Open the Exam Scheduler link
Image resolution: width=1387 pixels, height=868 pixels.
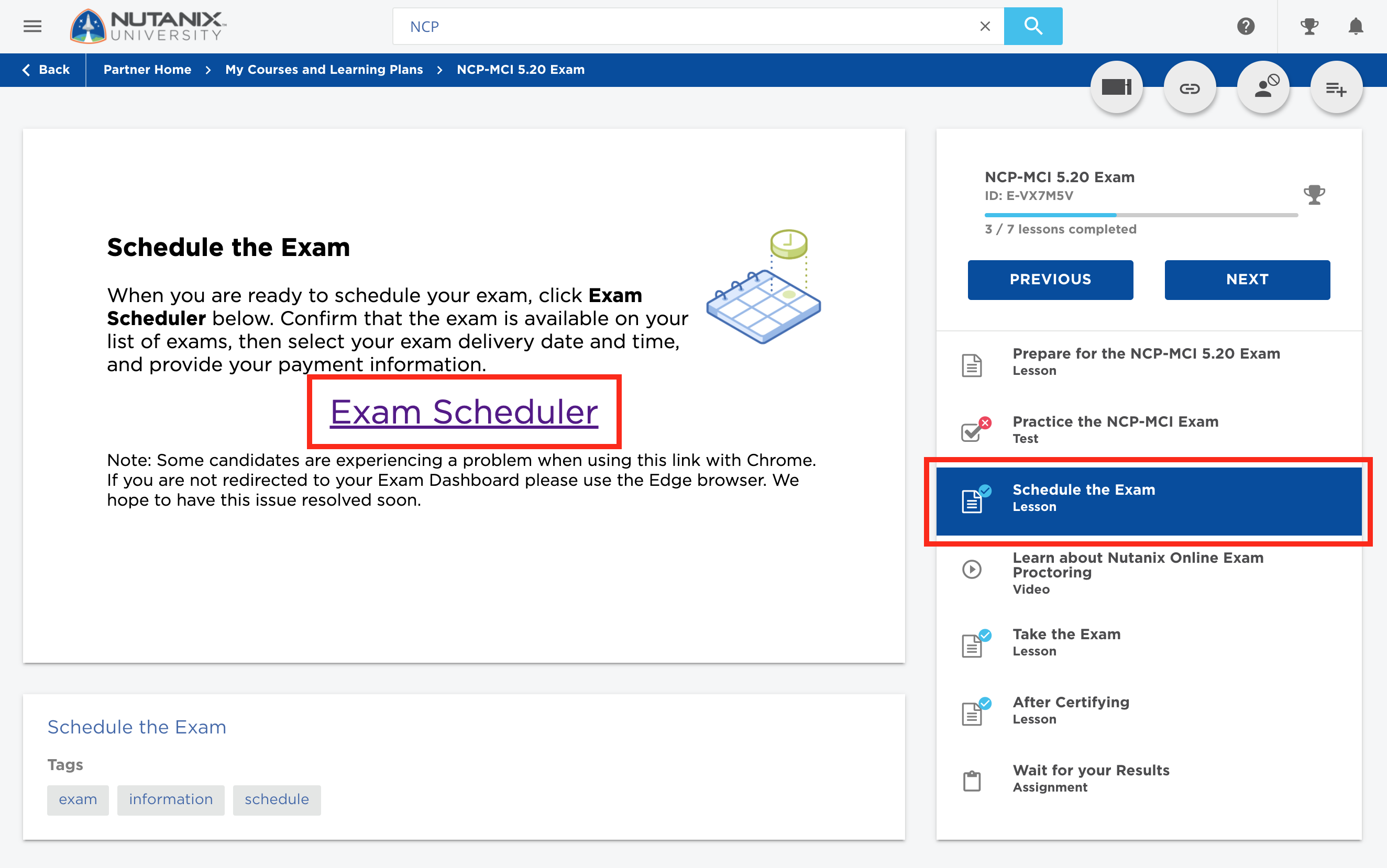tap(464, 411)
